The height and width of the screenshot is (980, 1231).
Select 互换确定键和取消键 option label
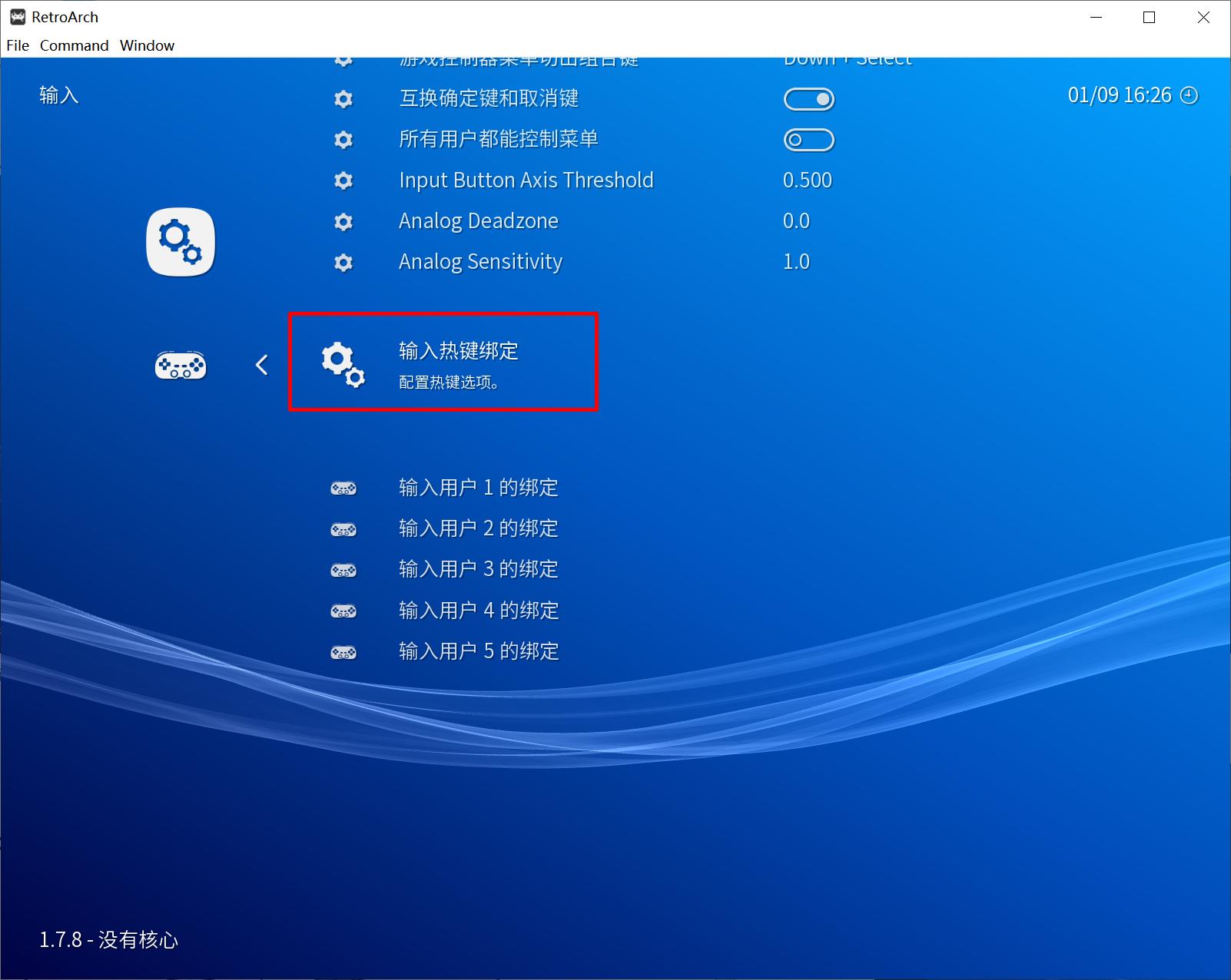tap(489, 98)
